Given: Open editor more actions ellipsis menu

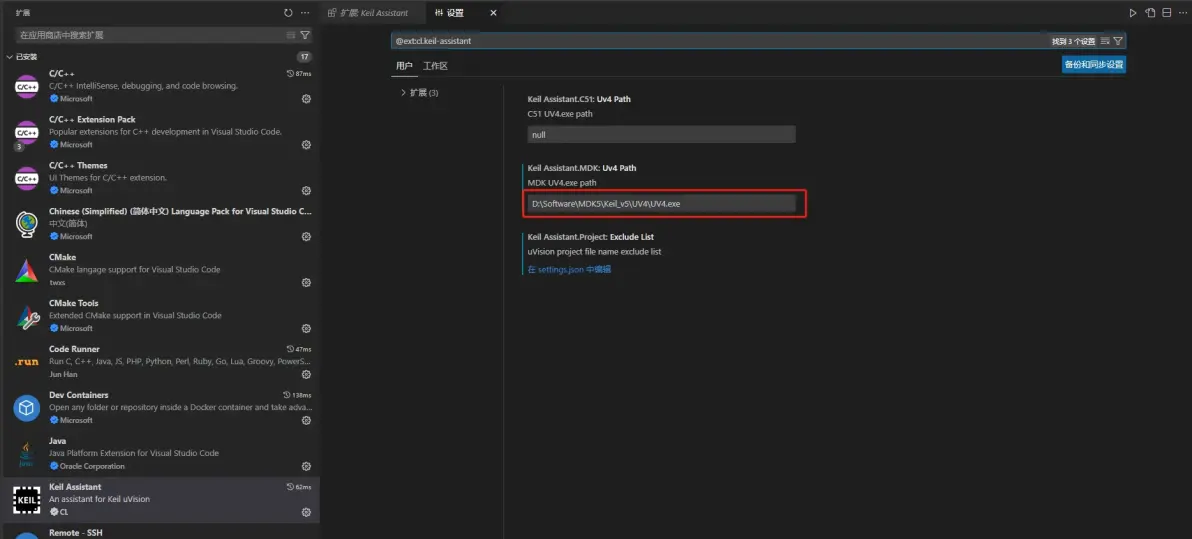Looking at the screenshot, I should pyautogui.click(x=1182, y=13).
